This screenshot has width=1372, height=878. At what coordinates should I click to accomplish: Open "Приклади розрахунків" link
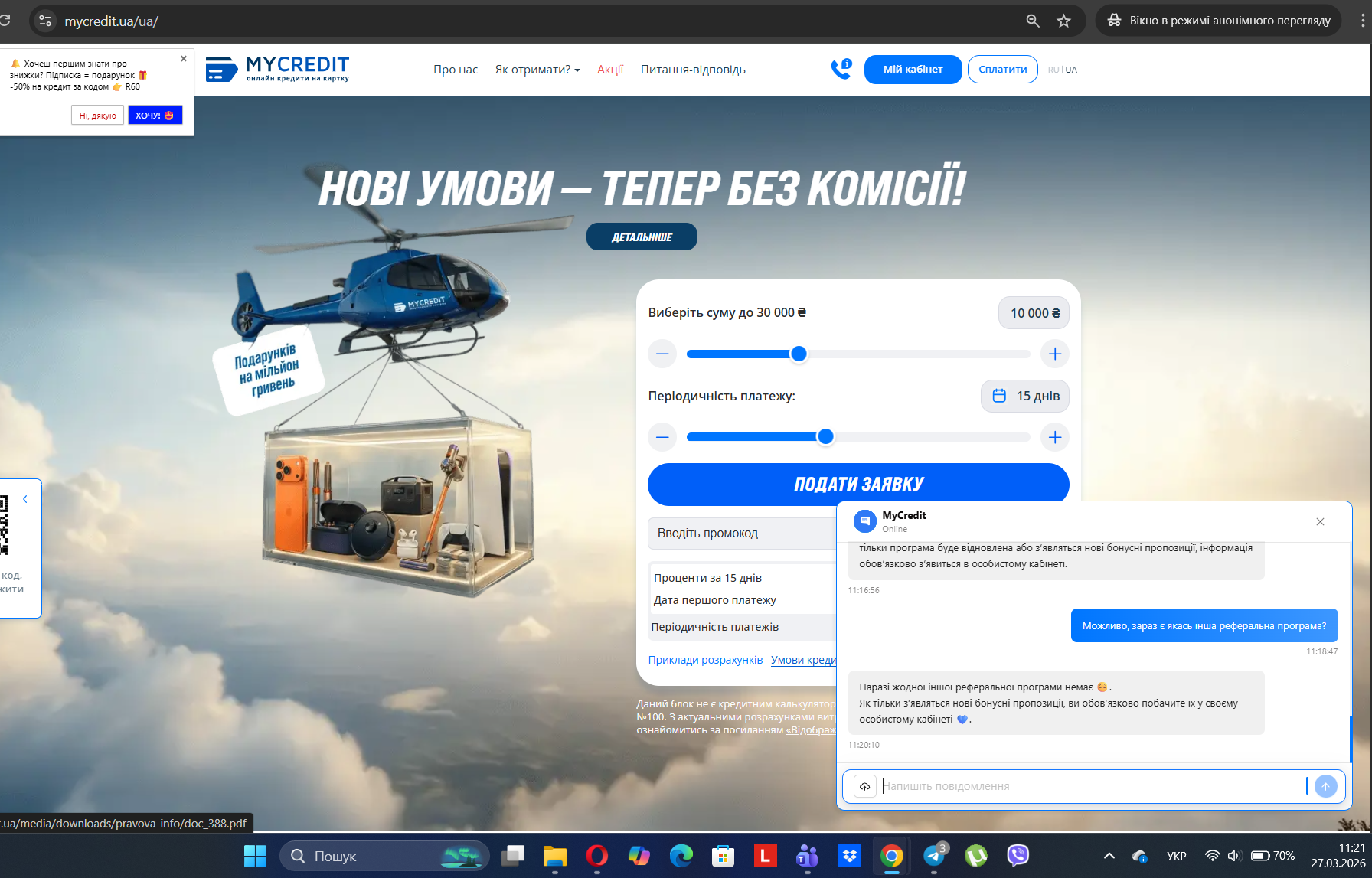(705, 660)
